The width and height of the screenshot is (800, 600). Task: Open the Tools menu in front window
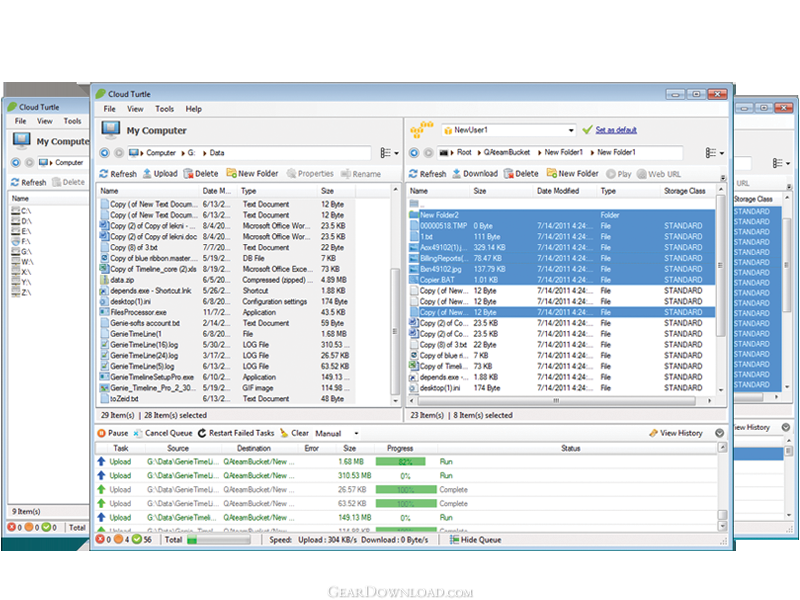(x=164, y=109)
